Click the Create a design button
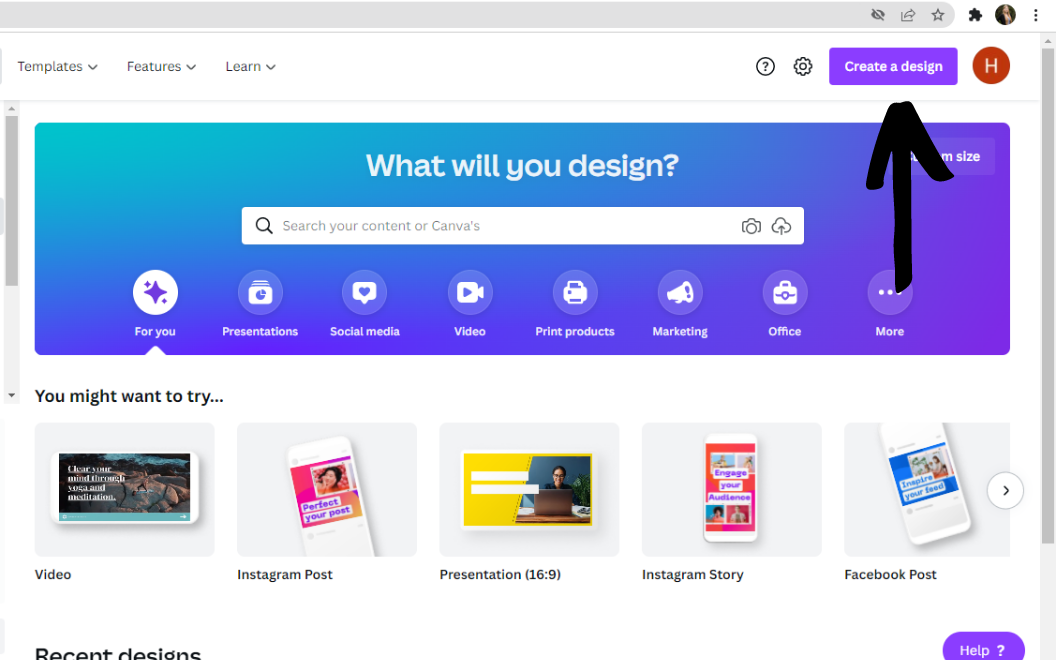Viewport: 1056px width, 660px height. 893,67
